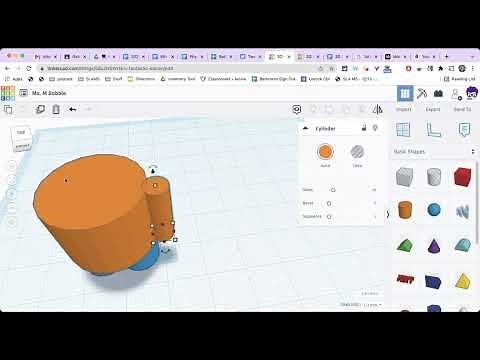
Task: Select the Ruler tool
Action: pos(434,130)
